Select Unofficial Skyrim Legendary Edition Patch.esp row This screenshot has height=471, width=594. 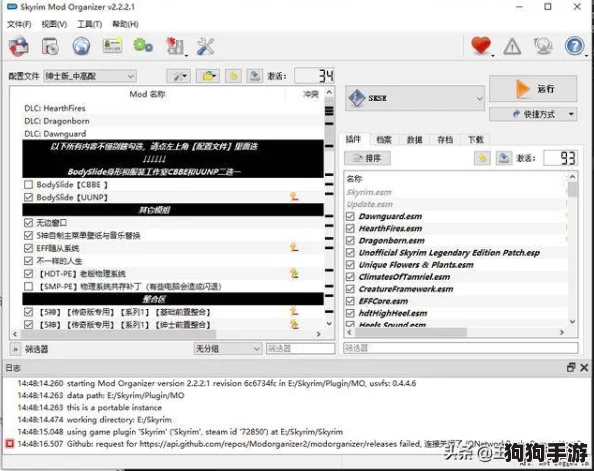pyautogui.click(x=456, y=252)
